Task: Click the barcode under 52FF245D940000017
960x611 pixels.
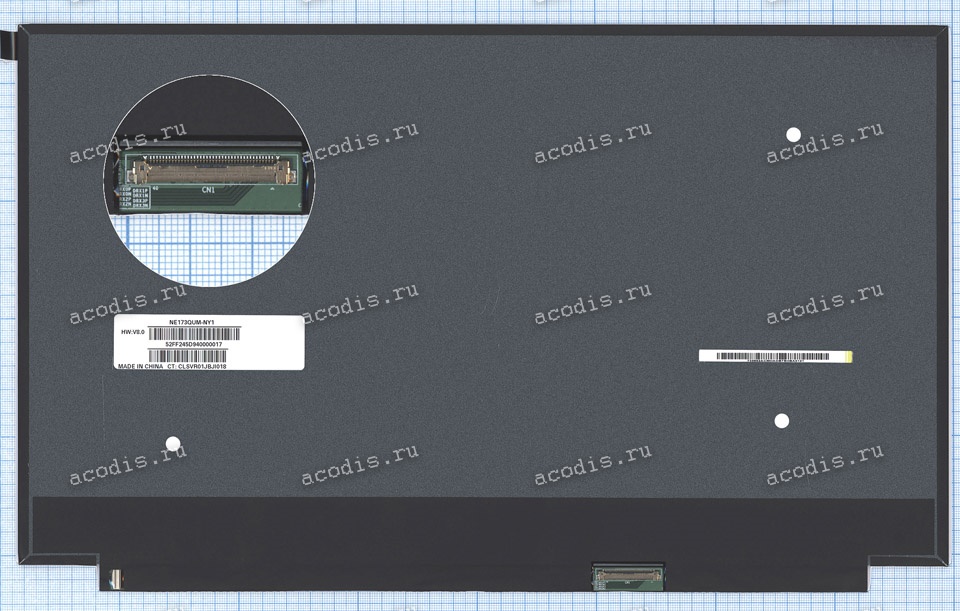Action: pos(187,356)
